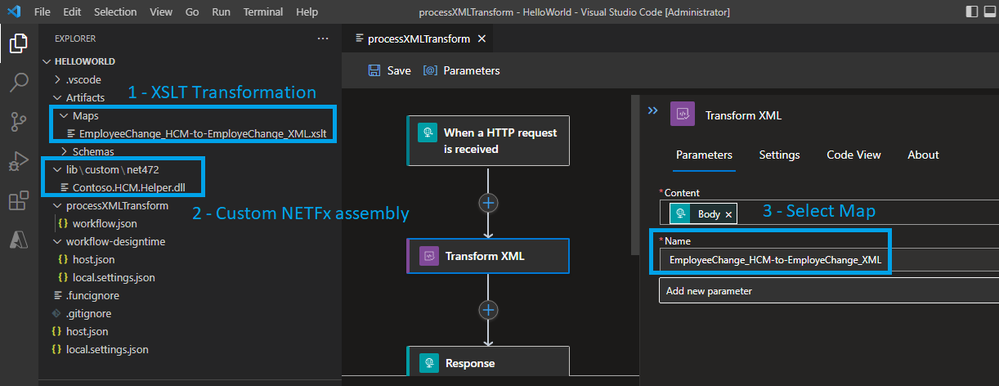Viewport: 999px width, 386px height.
Task: Open the Edit menu
Action: (x=72, y=12)
